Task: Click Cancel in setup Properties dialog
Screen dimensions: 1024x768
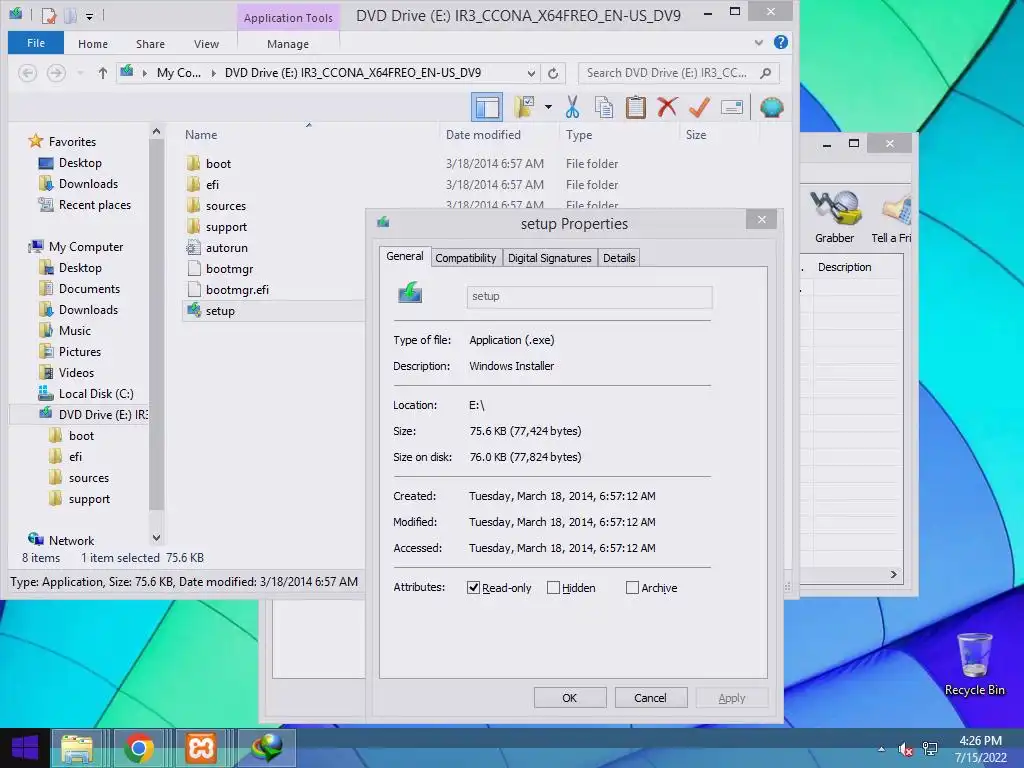Action: [650, 698]
